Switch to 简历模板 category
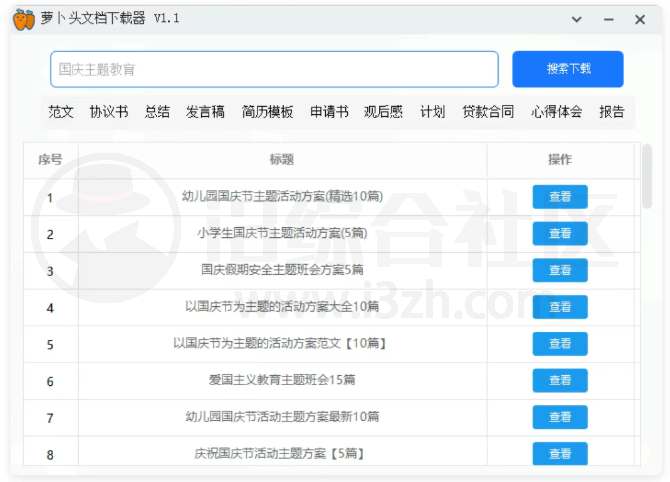Screen dimensions: 670x482 tap(268, 112)
